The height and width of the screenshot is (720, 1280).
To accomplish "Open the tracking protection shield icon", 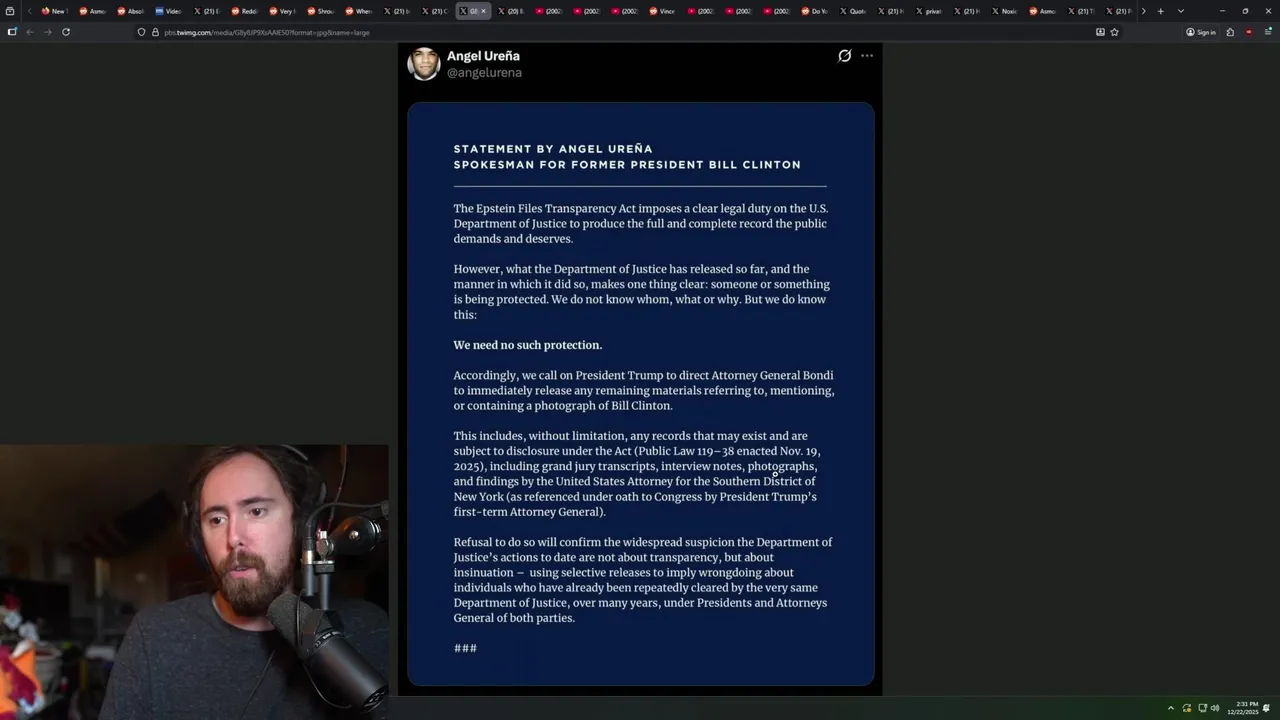I will [142, 32].
